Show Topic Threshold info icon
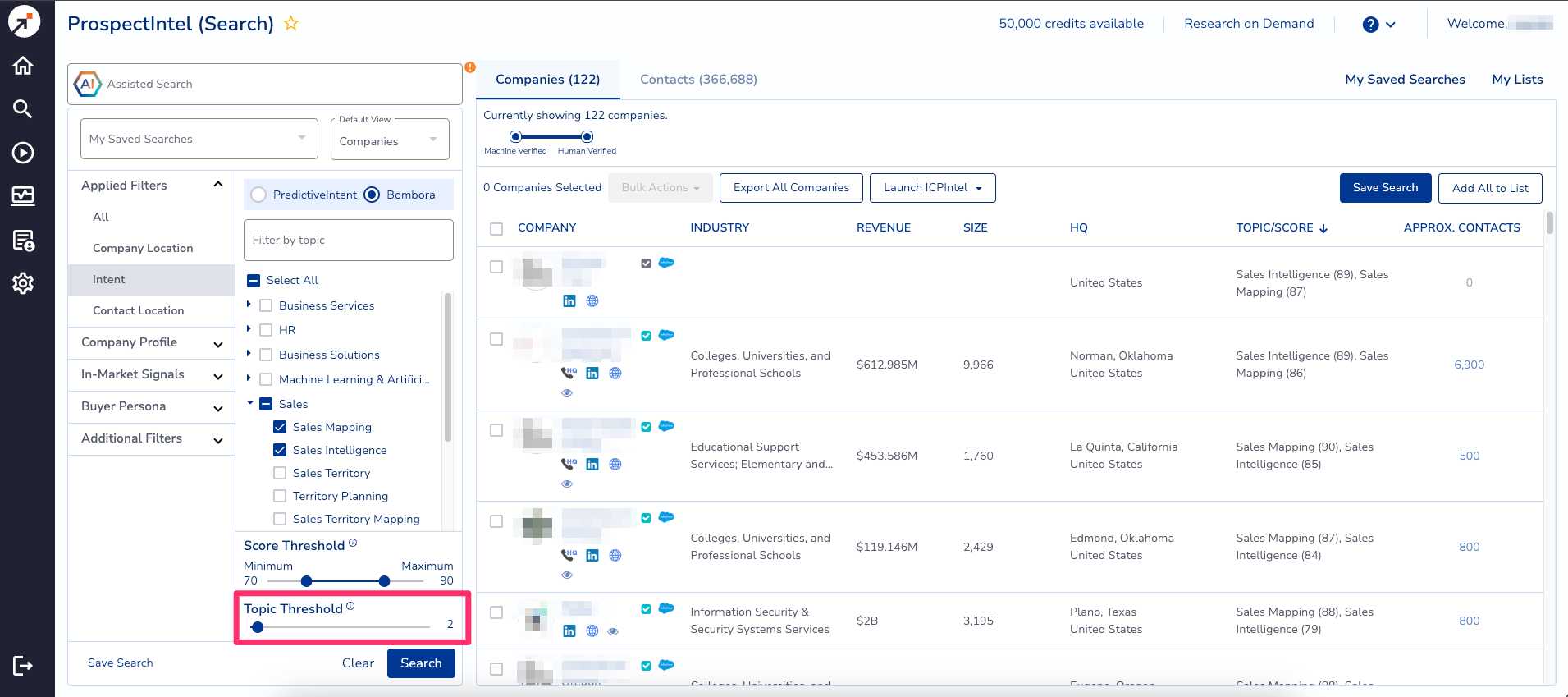Screen dimensions: 1568x697 [x=350, y=606]
